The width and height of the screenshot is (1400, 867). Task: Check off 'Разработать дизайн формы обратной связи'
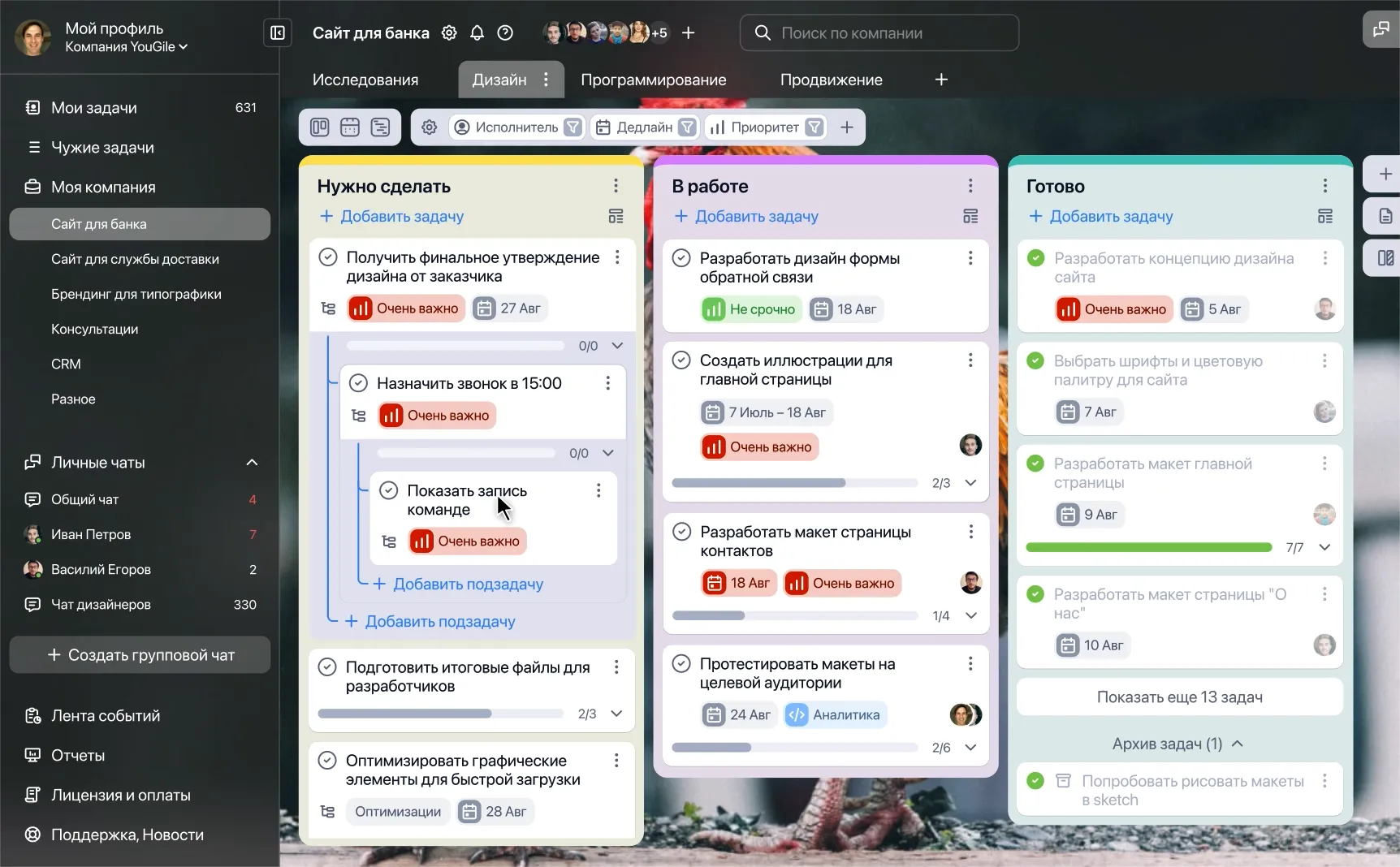click(x=682, y=258)
